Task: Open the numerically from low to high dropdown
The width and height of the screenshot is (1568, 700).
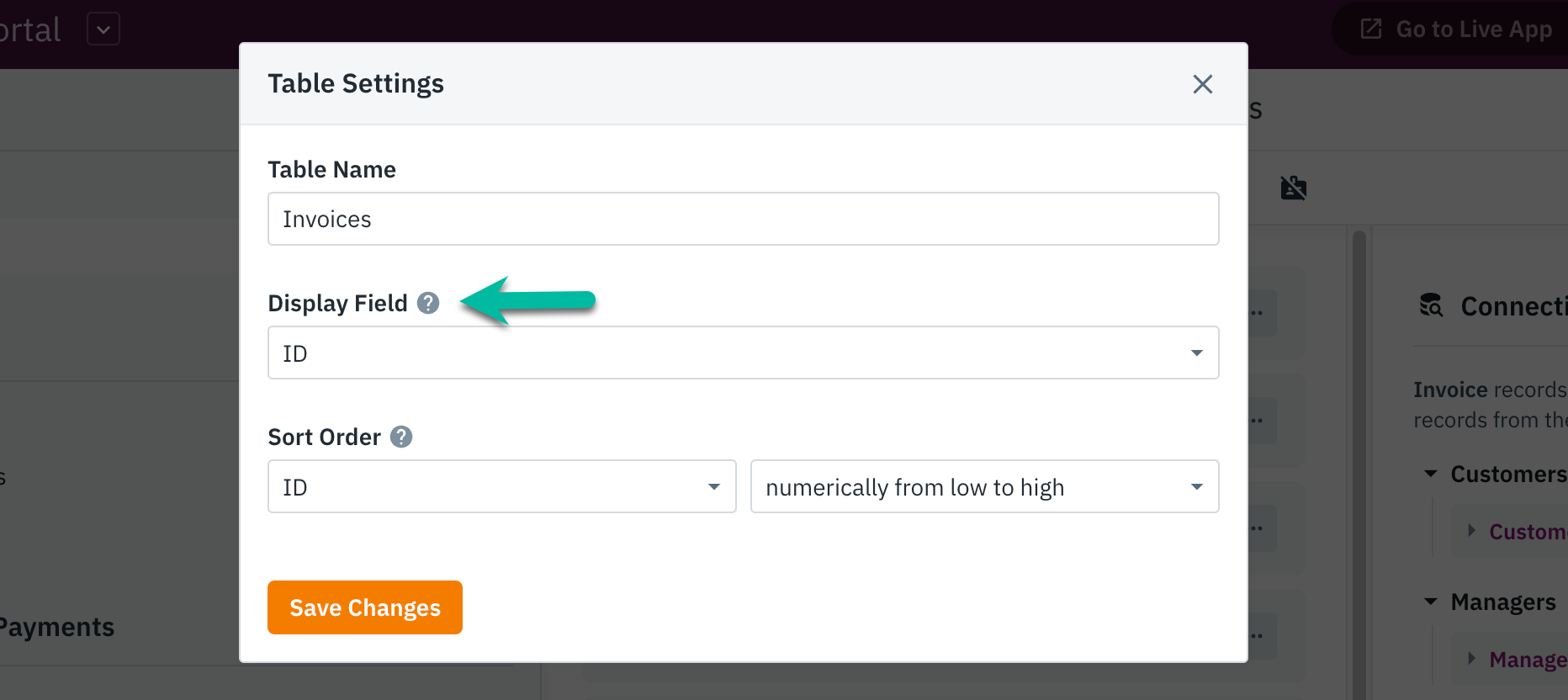Action: tap(985, 486)
